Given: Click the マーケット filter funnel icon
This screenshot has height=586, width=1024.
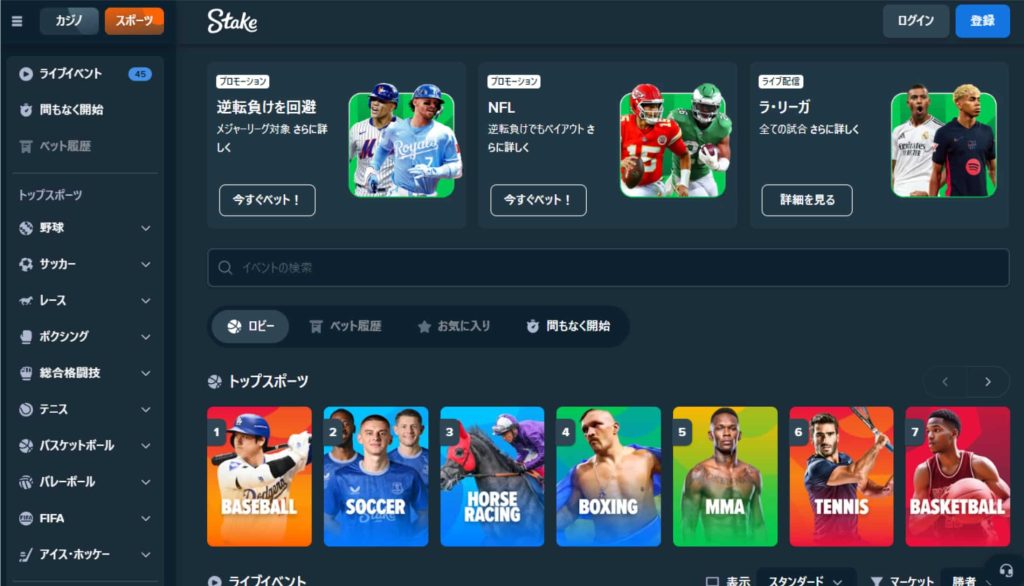Looking at the screenshot, I should tap(876, 581).
